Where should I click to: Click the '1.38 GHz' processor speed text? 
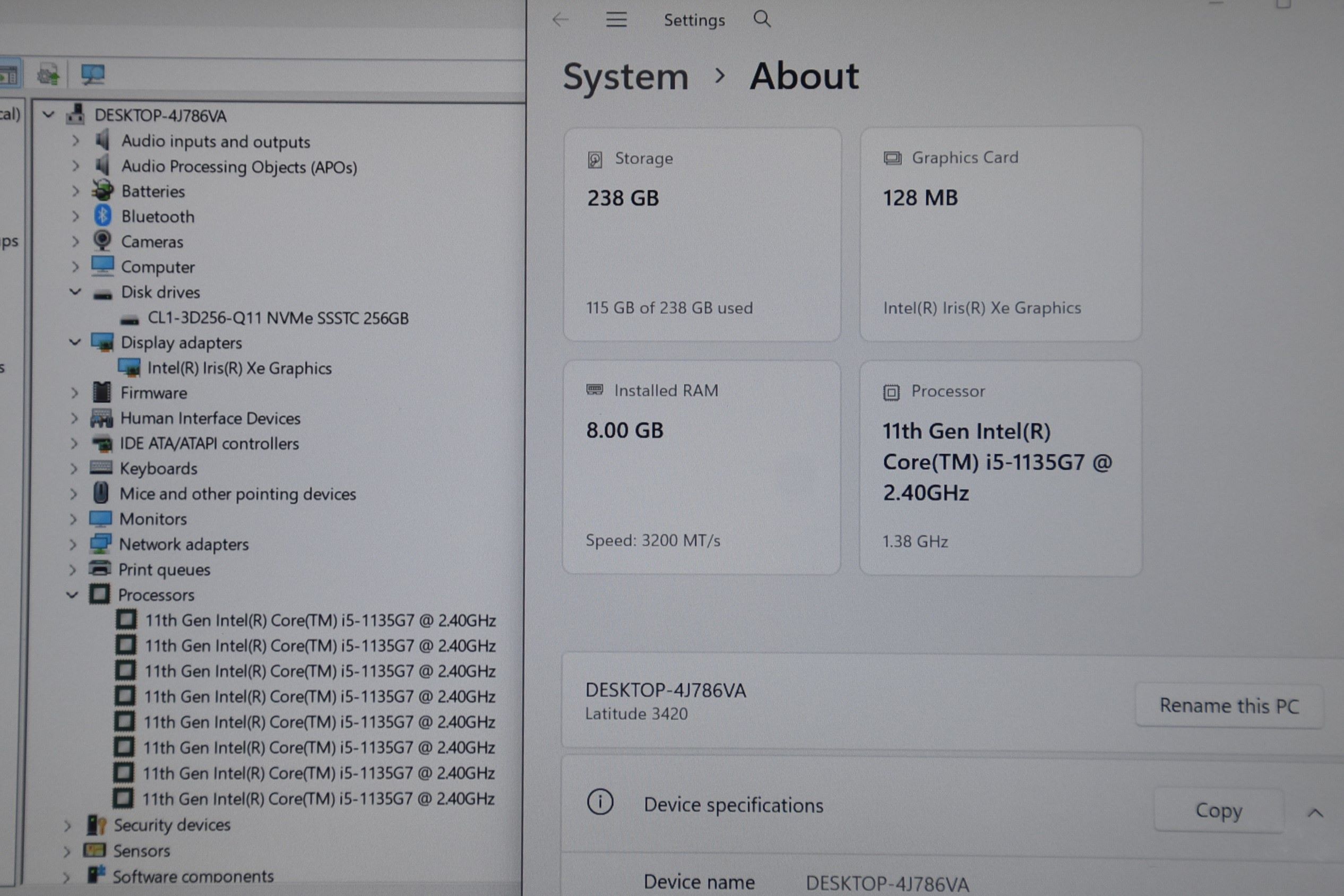pyautogui.click(x=915, y=542)
